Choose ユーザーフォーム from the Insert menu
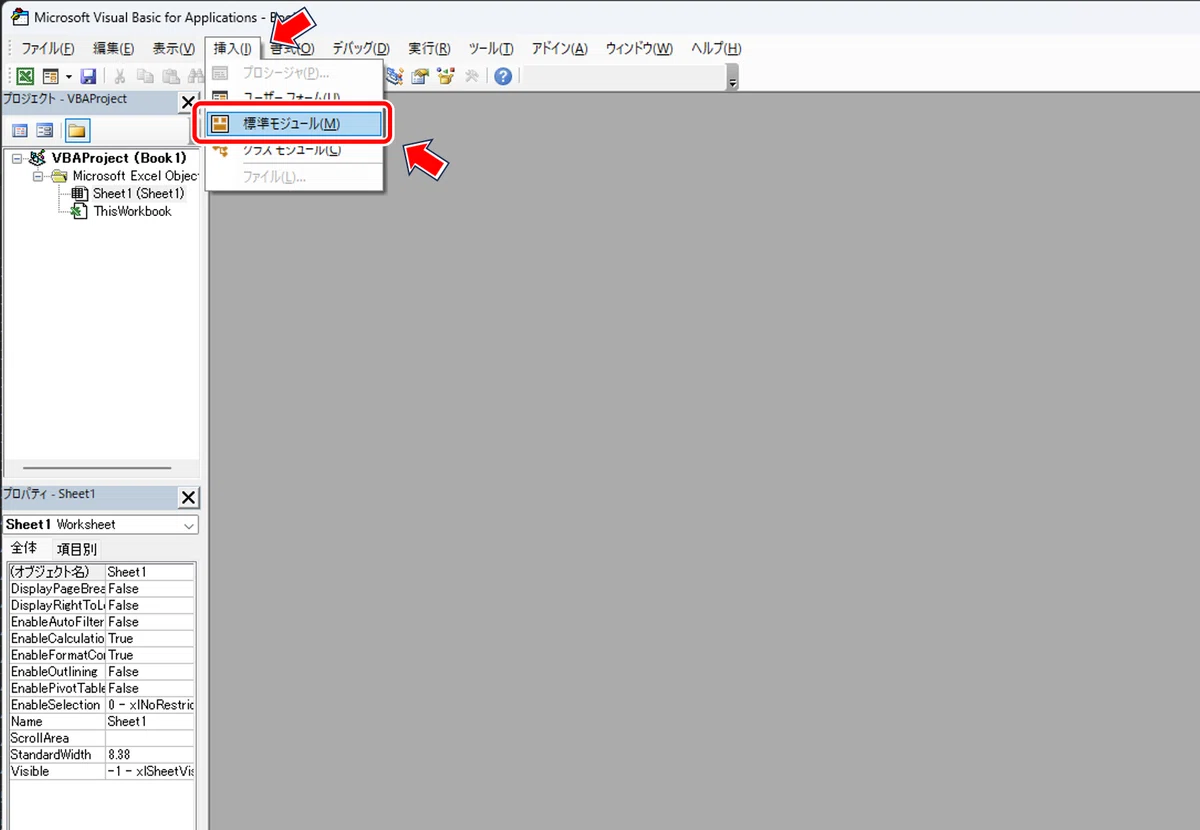This screenshot has width=1200, height=830. pyautogui.click(x=293, y=98)
